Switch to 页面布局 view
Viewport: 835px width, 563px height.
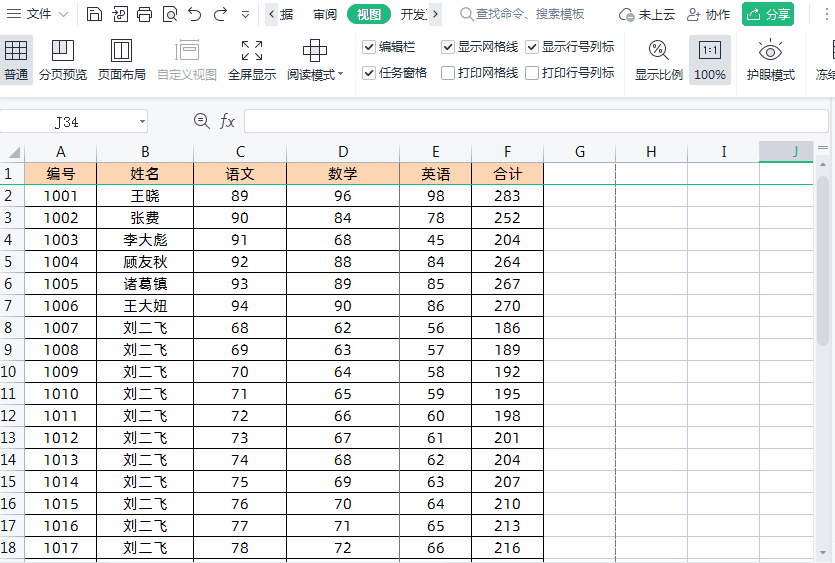(121, 60)
